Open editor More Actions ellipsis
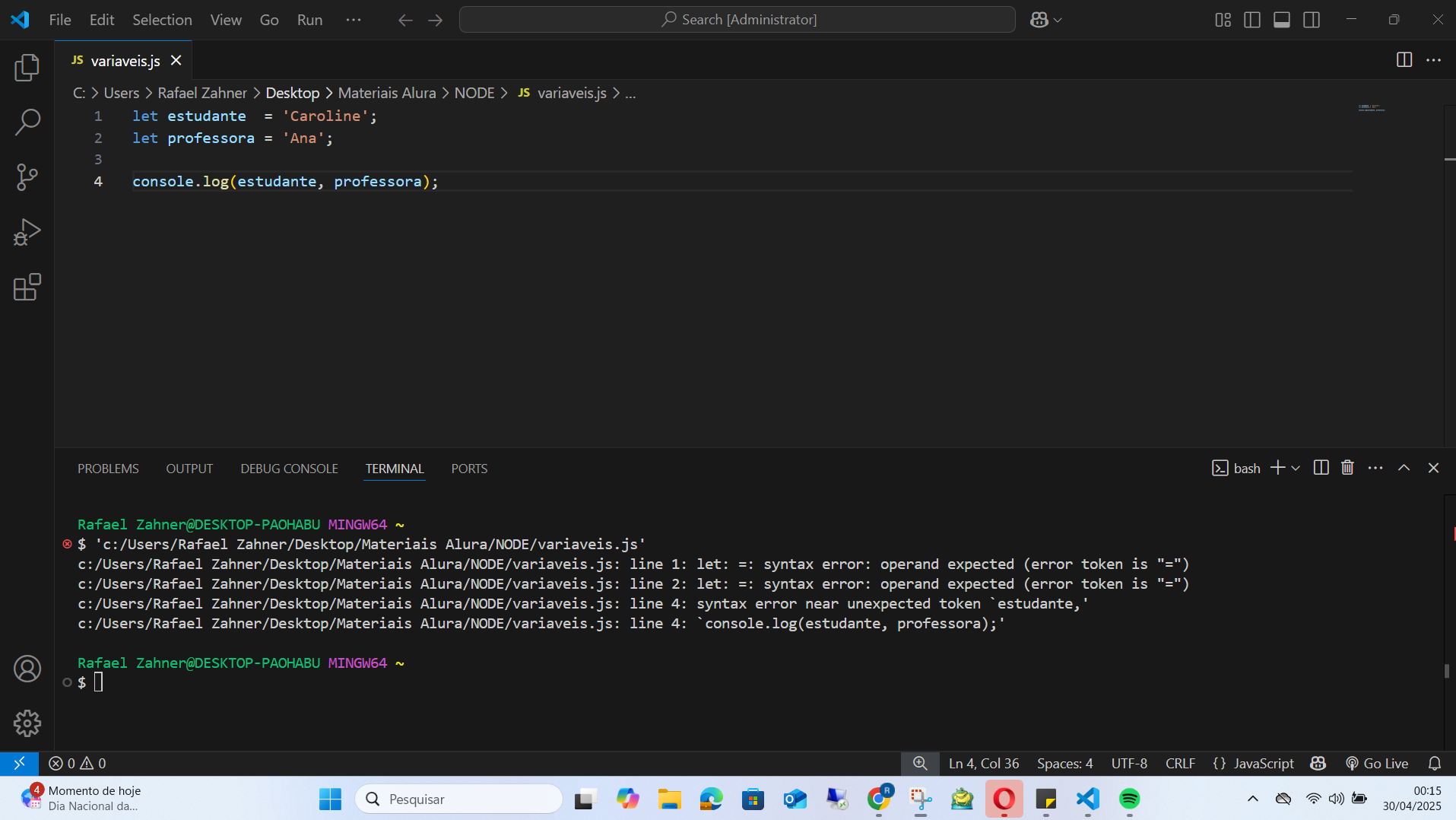1456x820 pixels. pyautogui.click(x=1433, y=60)
